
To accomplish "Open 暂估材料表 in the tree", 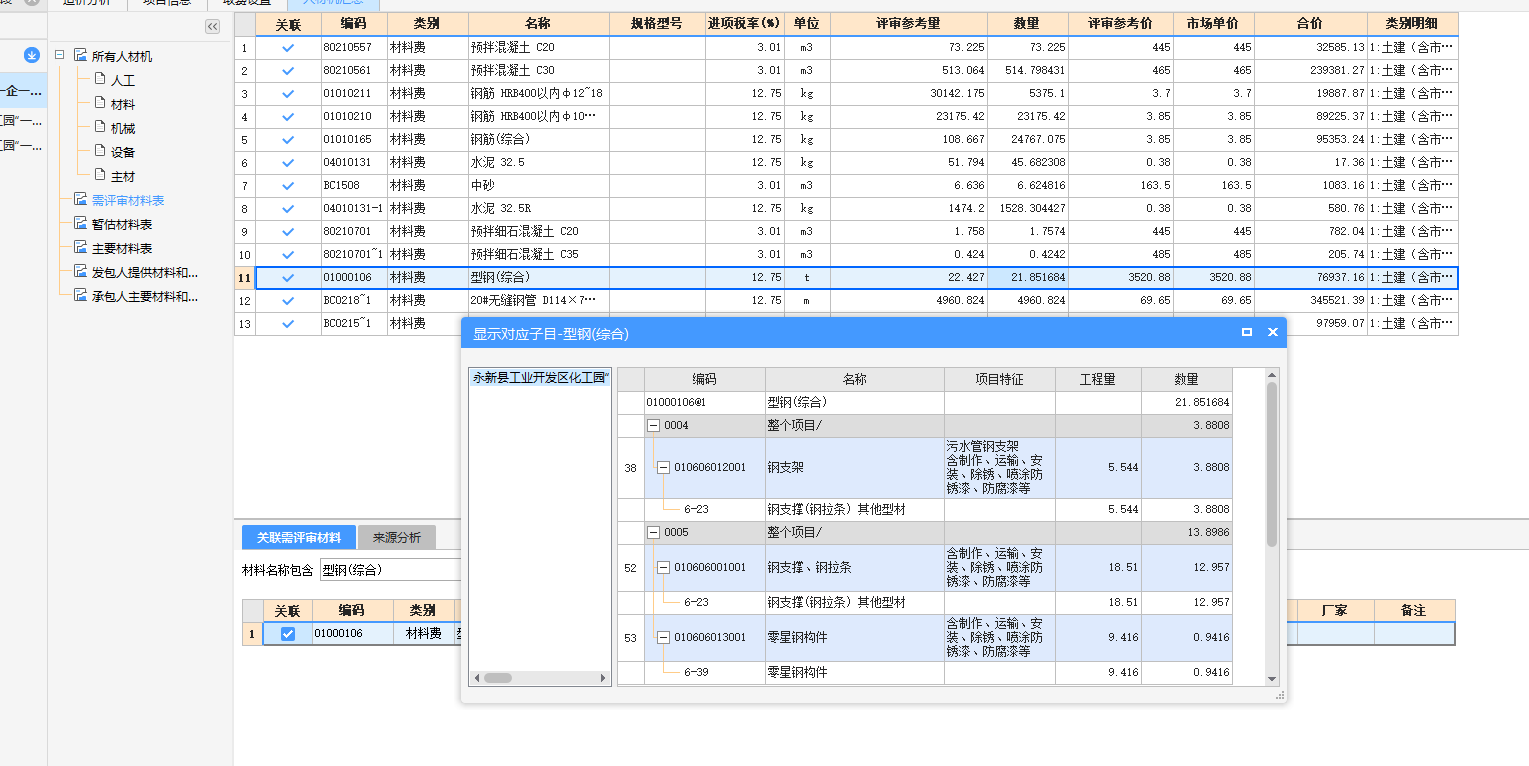I will tap(122, 224).
